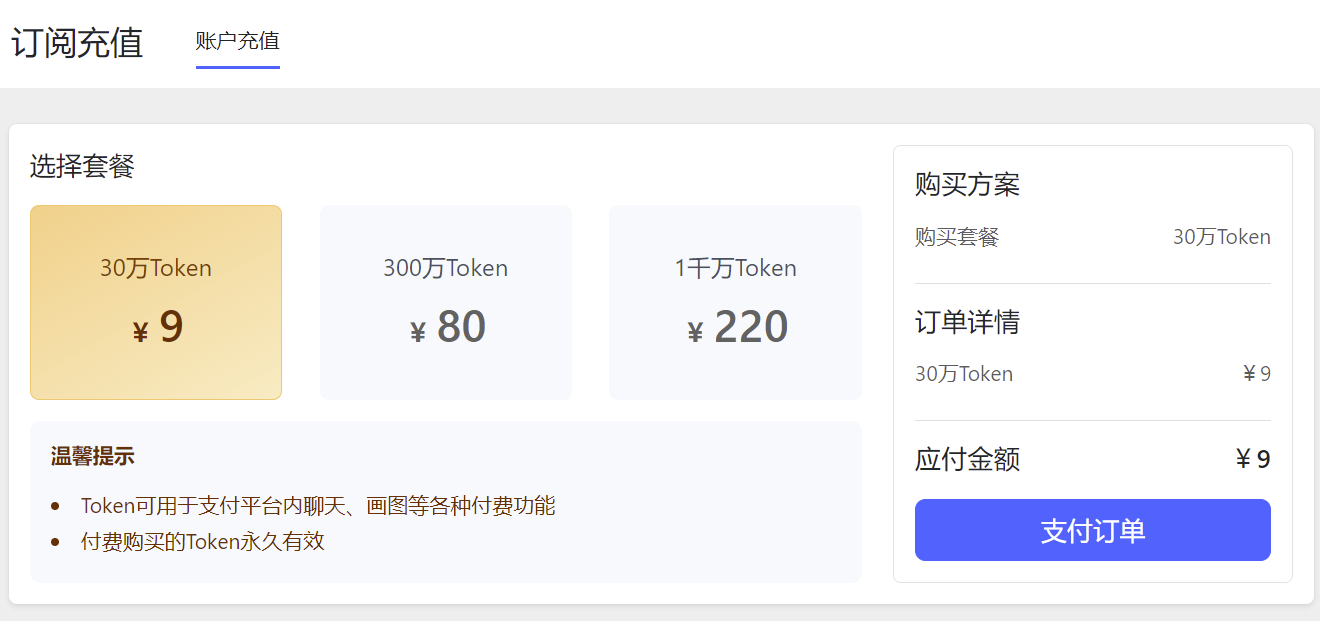Click the 30万Token value beside 购买套餐
This screenshot has width=1320, height=621.
(x=1221, y=237)
